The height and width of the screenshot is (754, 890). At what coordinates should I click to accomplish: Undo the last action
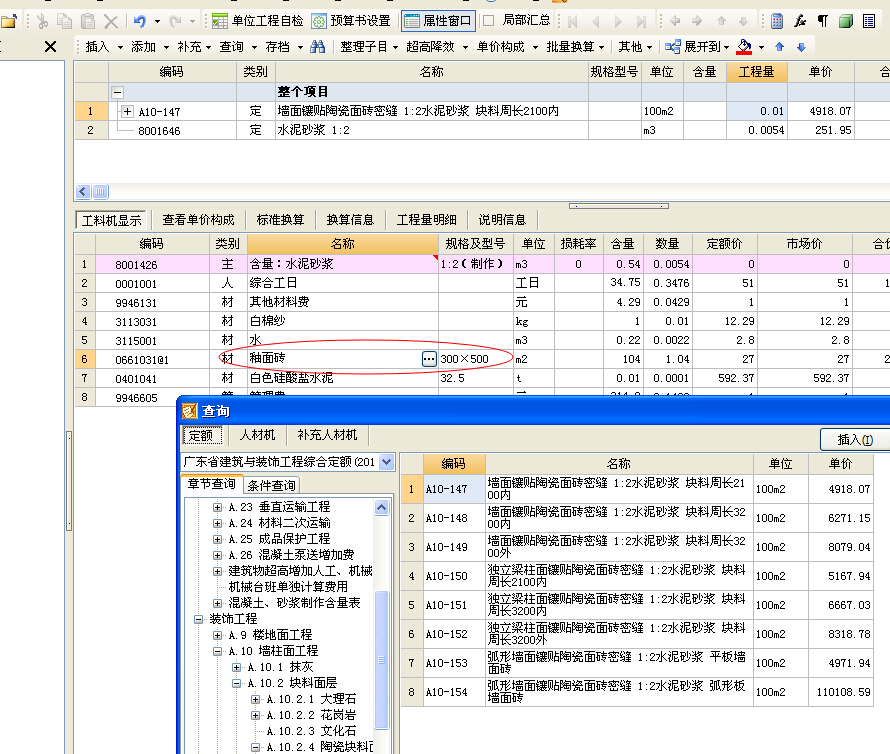click(140, 22)
